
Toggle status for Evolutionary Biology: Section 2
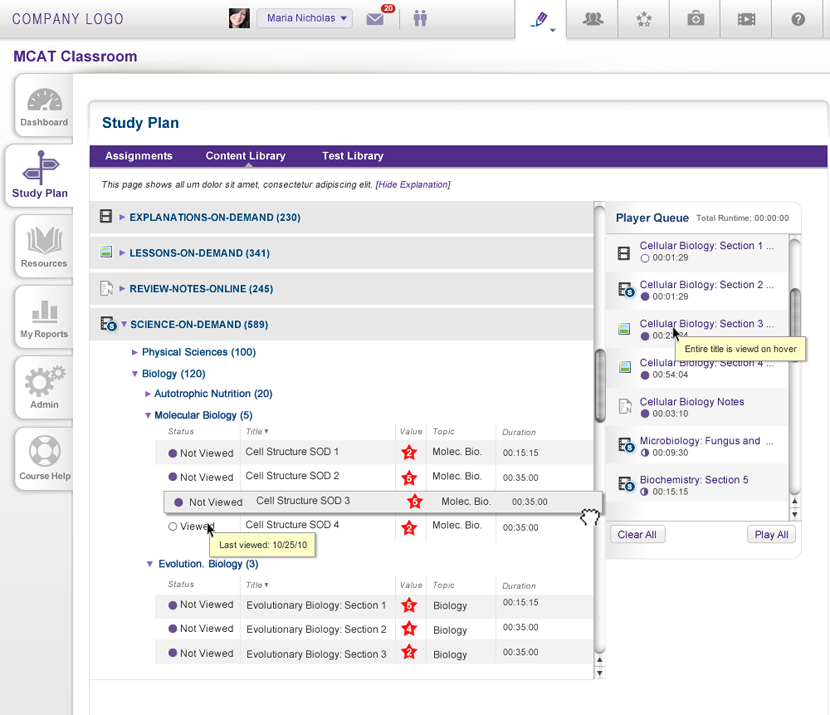coord(173,629)
